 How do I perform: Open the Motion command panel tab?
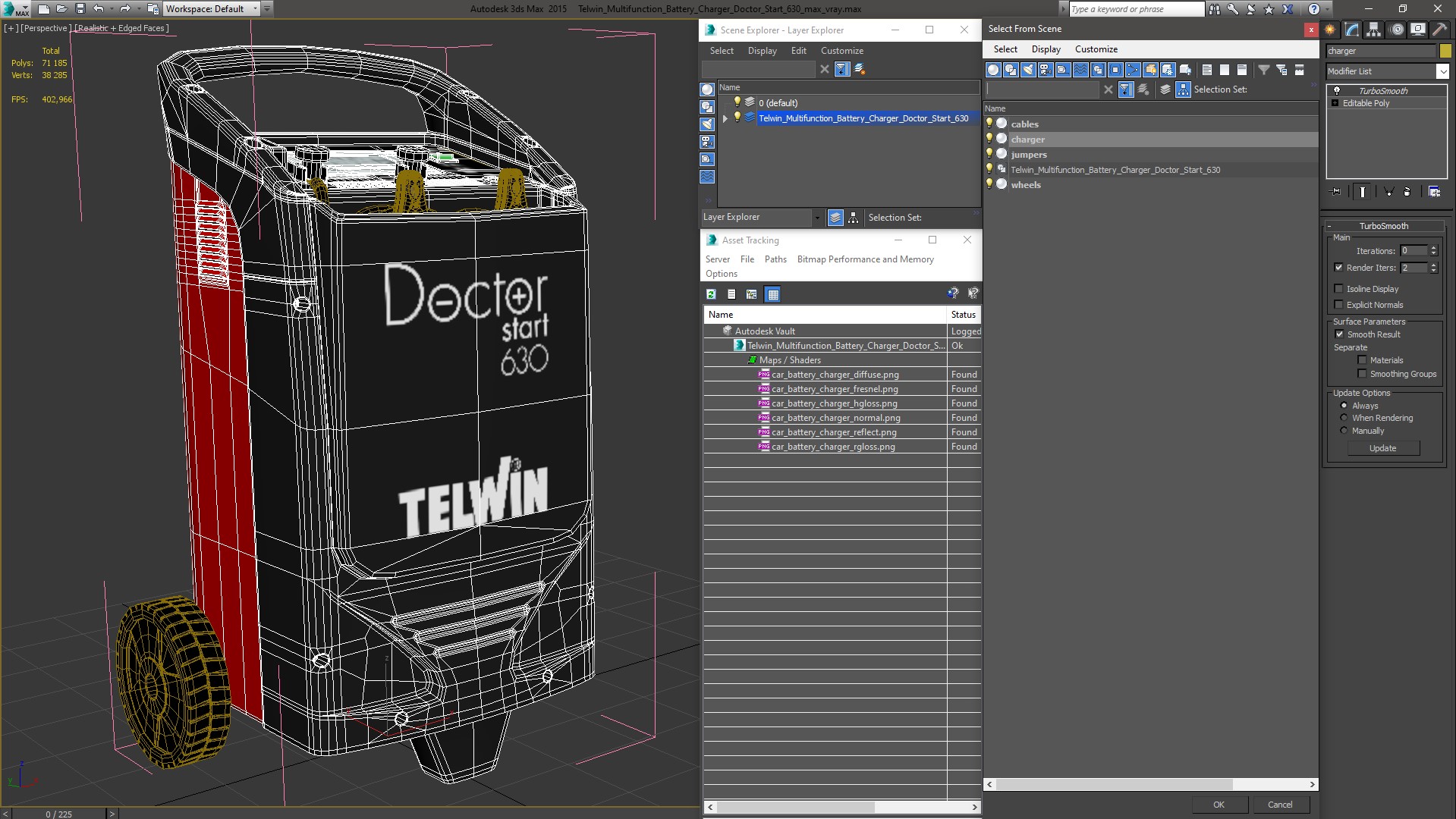[1396, 30]
